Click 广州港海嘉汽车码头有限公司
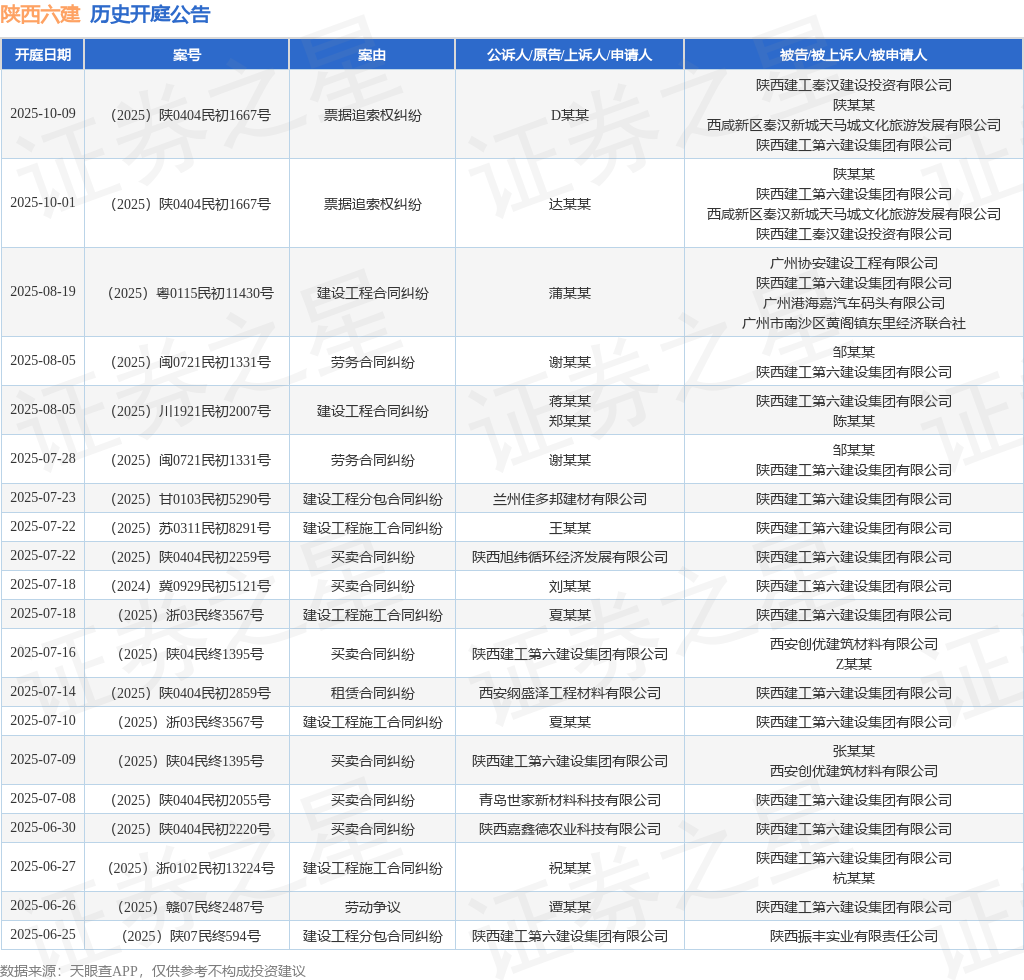The height and width of the screenshot is (980, 1024). coord(854,303)
